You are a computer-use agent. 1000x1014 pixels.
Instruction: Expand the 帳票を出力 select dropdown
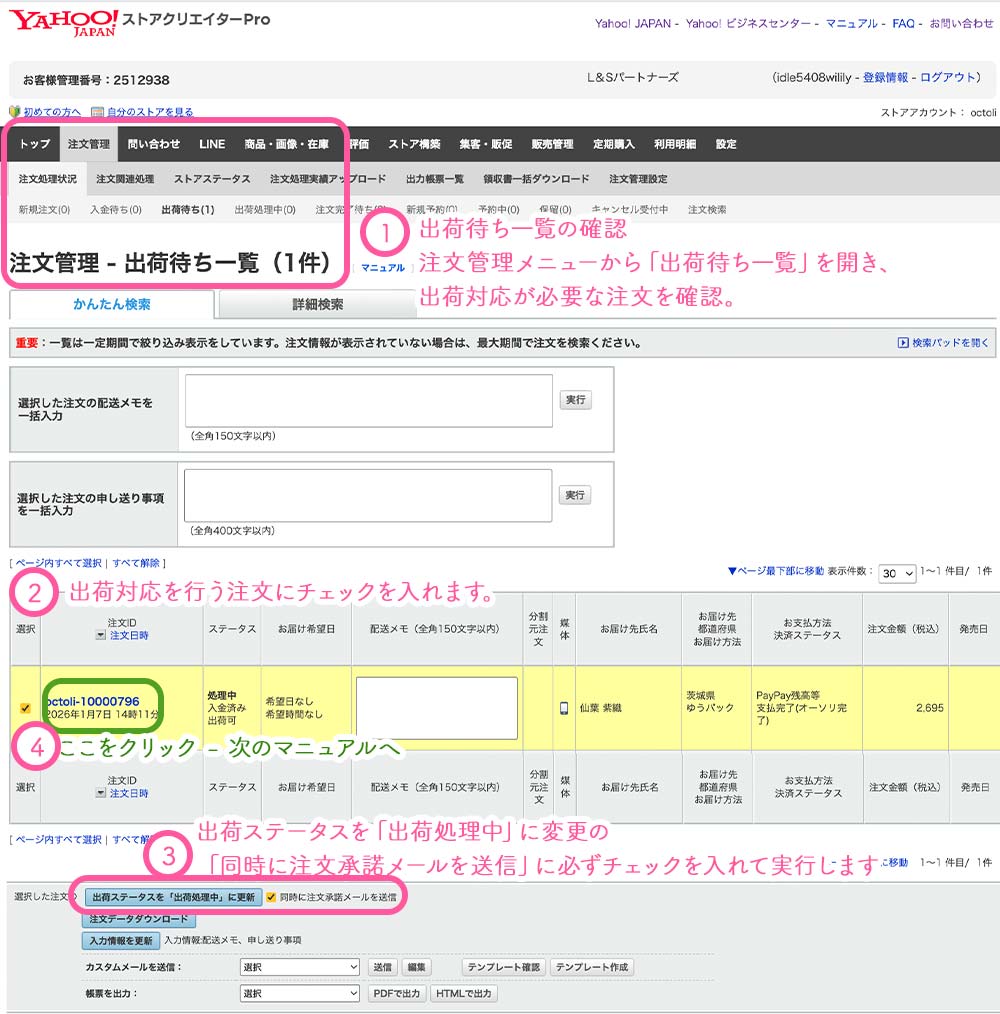click(299, 993)
